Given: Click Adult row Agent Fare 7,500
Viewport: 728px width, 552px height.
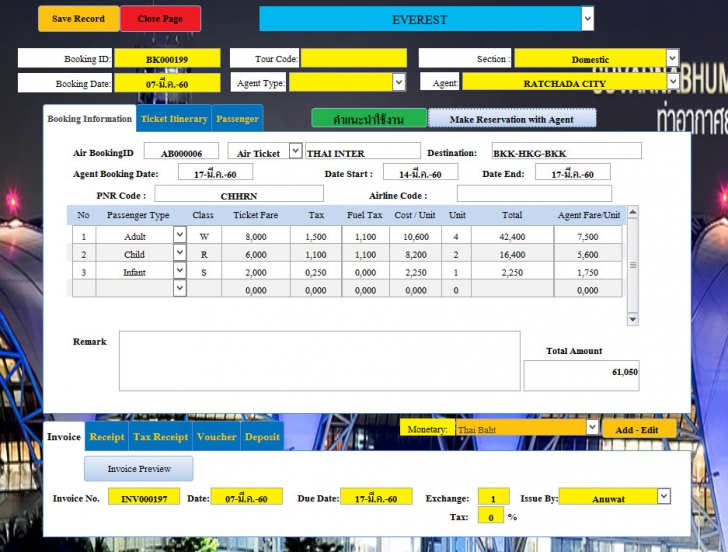Looking at the screenshot, I should click(x=588, y=236).
